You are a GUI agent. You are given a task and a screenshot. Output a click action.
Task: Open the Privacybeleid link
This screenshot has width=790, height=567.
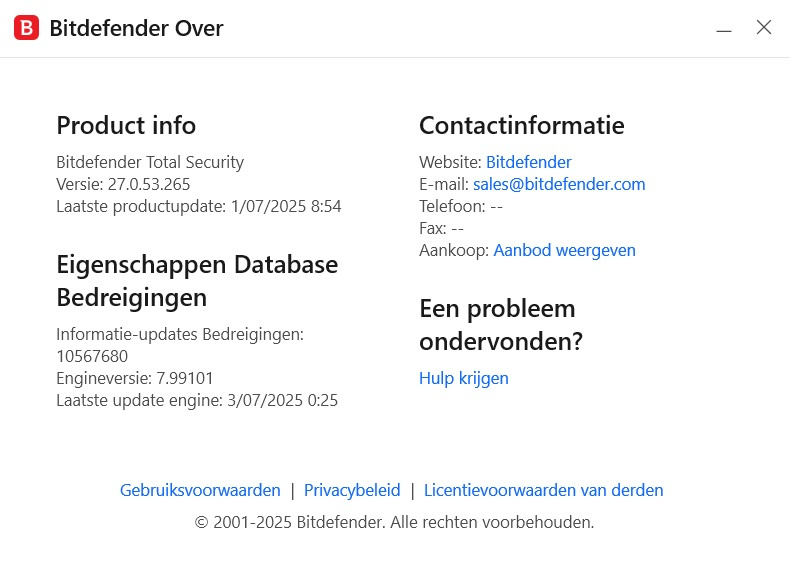[x=352, y=490]
